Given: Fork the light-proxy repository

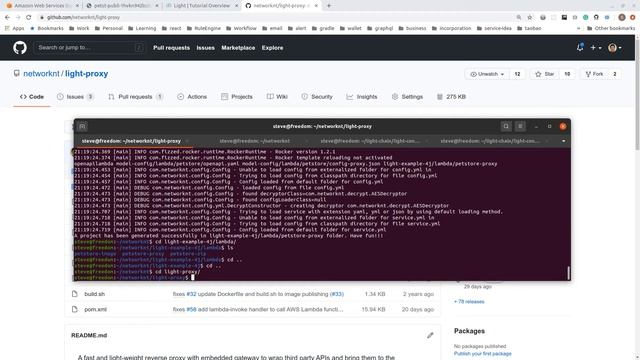Looking at the screenshot, I should 594,74.
